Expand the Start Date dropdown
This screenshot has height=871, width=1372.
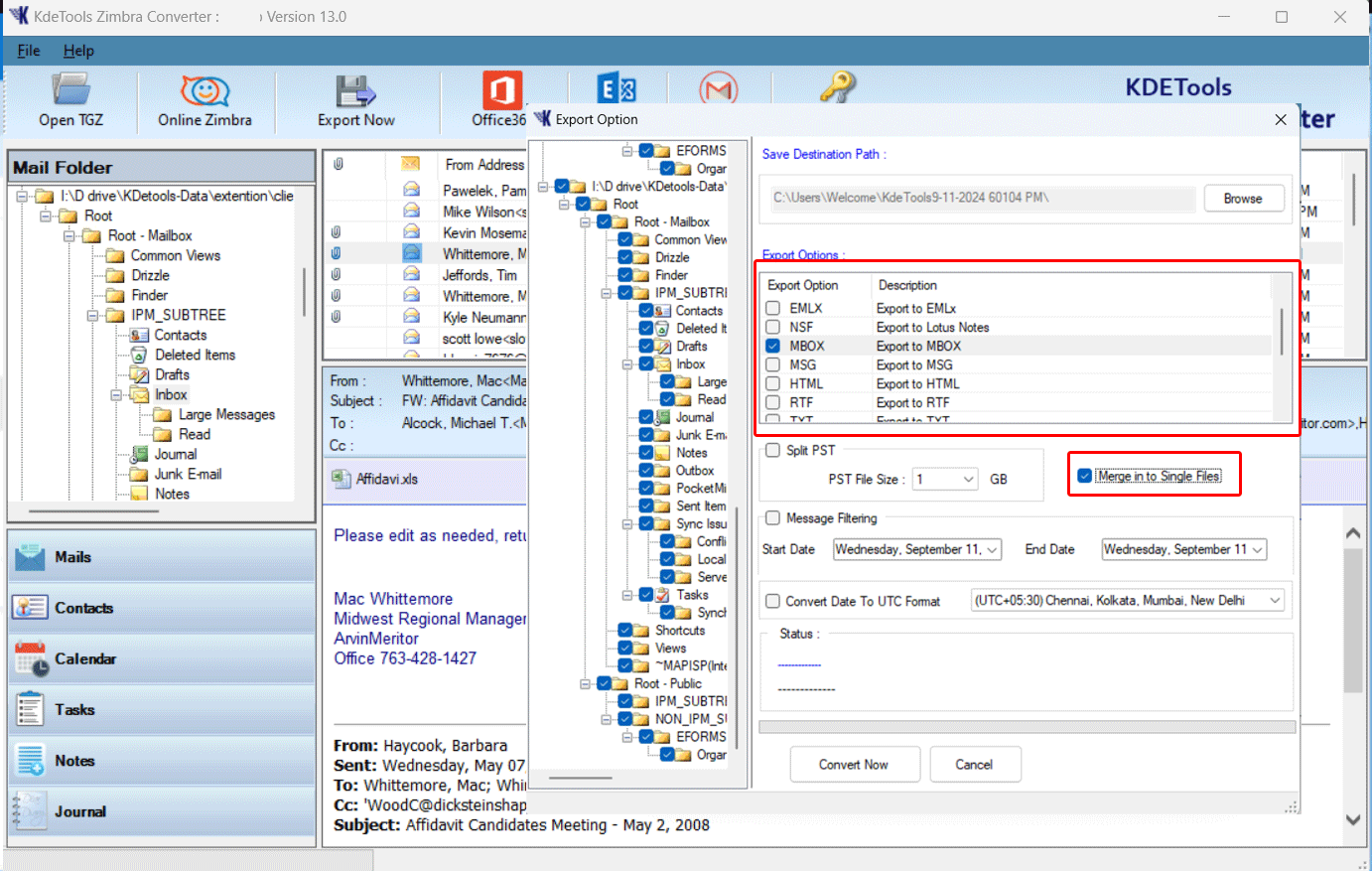(x=992, y=549)
